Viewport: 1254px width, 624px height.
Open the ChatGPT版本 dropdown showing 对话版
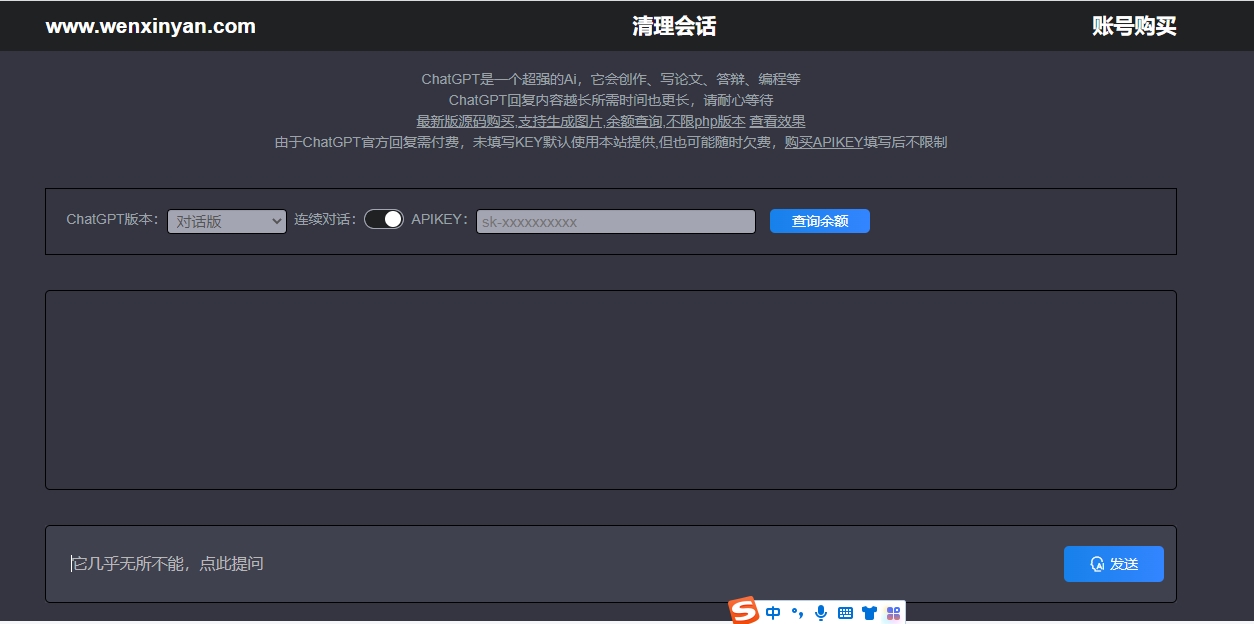coord(227,221)
